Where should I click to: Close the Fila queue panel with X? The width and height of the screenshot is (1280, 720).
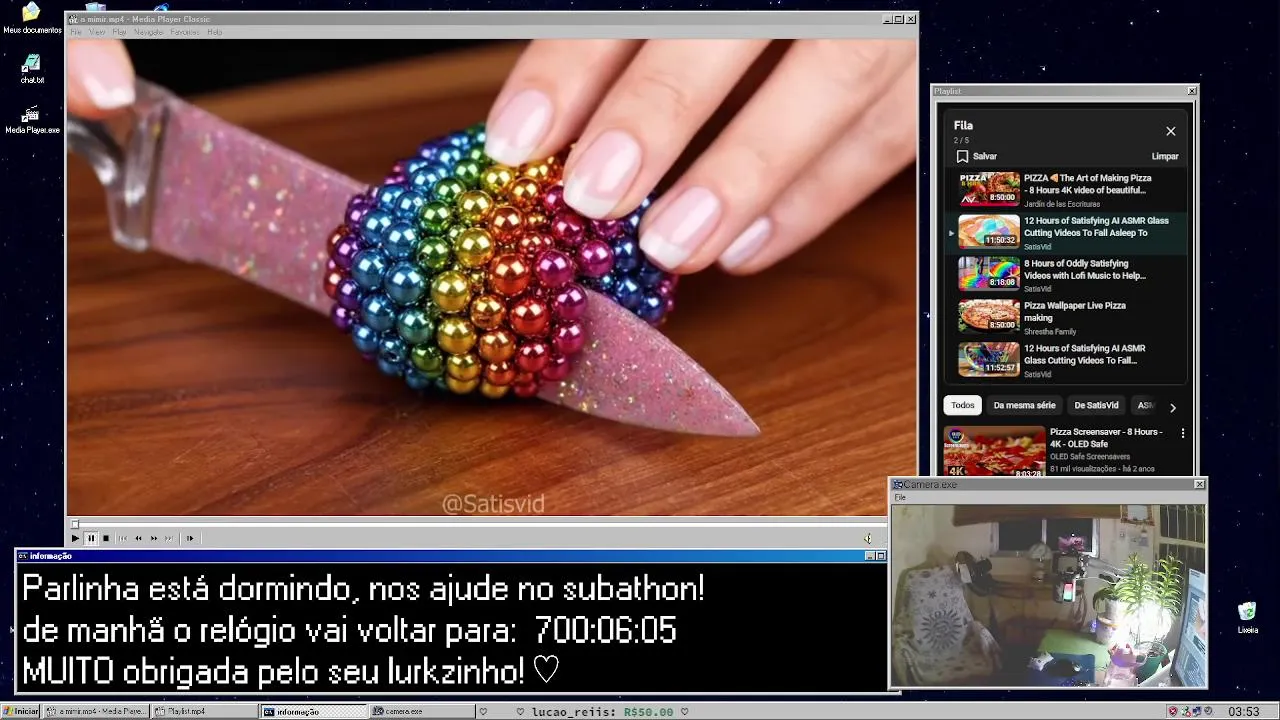click(1171, 131)
